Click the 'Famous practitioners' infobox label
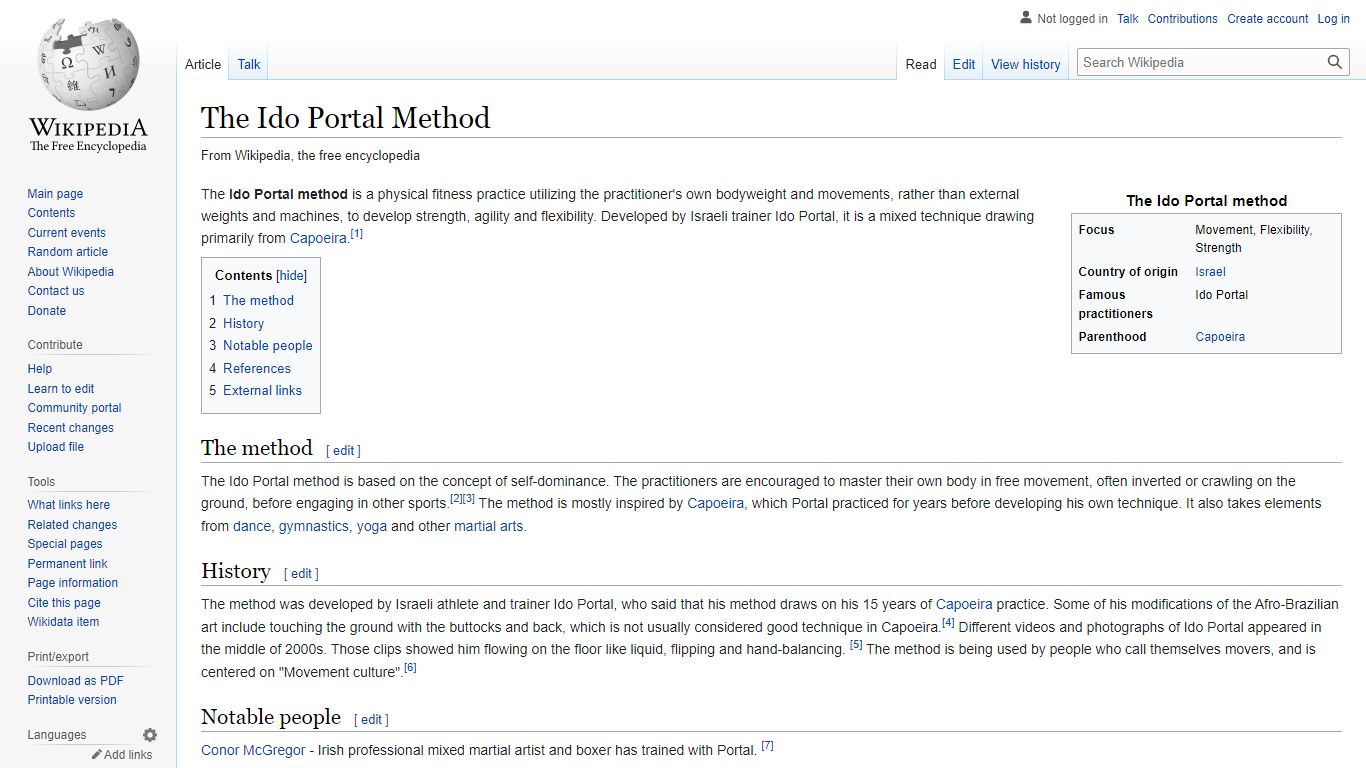The image size is (1366, 768). [1115, 304]
